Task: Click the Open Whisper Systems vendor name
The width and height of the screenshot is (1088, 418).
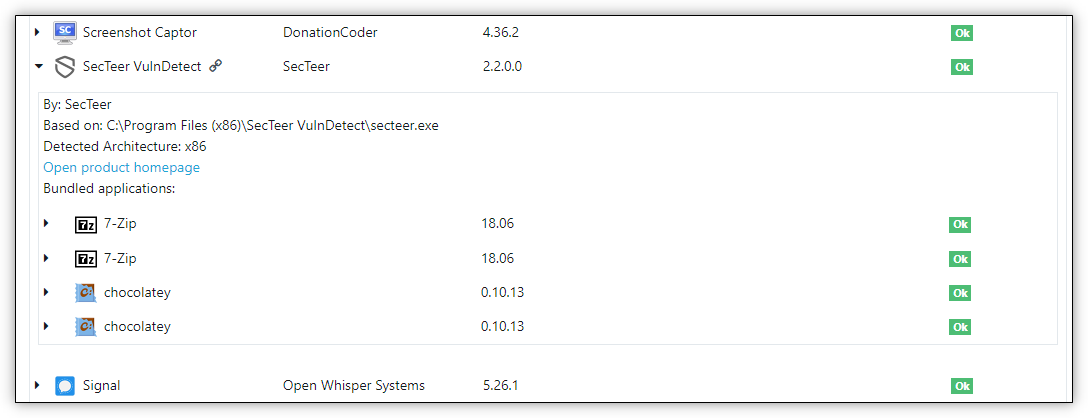Action: 354,385
